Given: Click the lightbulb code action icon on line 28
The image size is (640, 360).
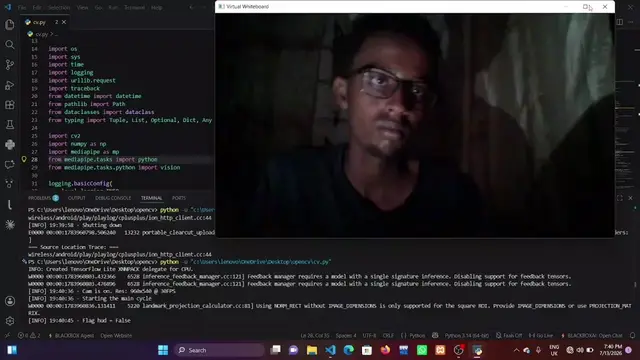Looking at the screenshot, I should pyautogui.click(x=24, y=159).
